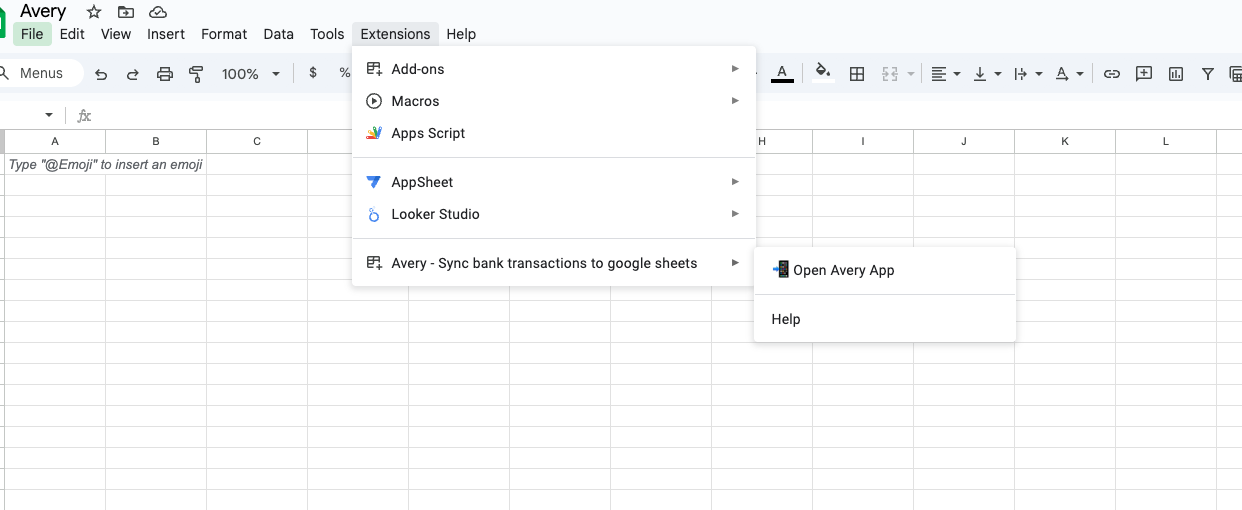Click the undo arrow in toolbar
Viewport: 1242px width, 510px height.
(x=101, y=74)
